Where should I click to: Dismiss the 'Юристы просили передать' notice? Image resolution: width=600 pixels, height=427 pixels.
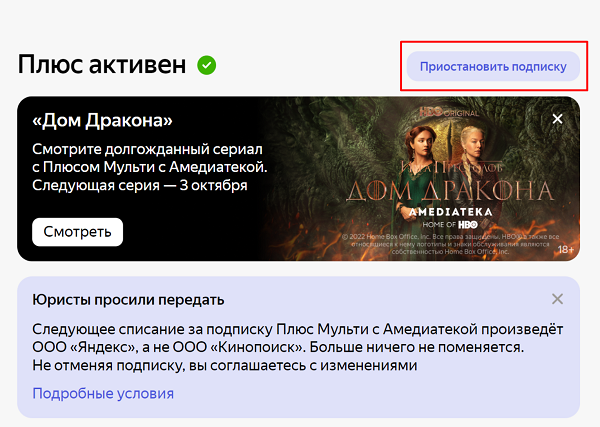click(558, 299)
